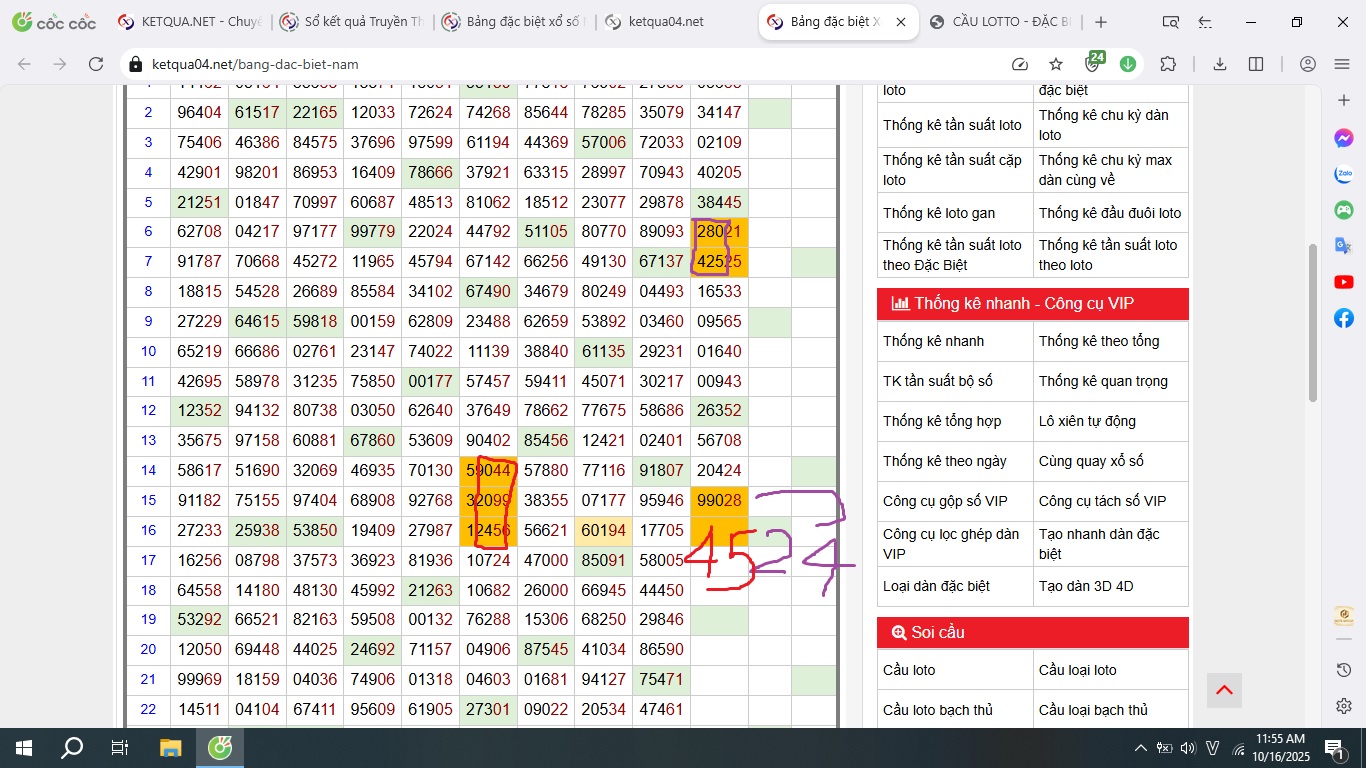
Task: Toggle the speaker volume in system tray
Action: click(x=1188, y=748)
